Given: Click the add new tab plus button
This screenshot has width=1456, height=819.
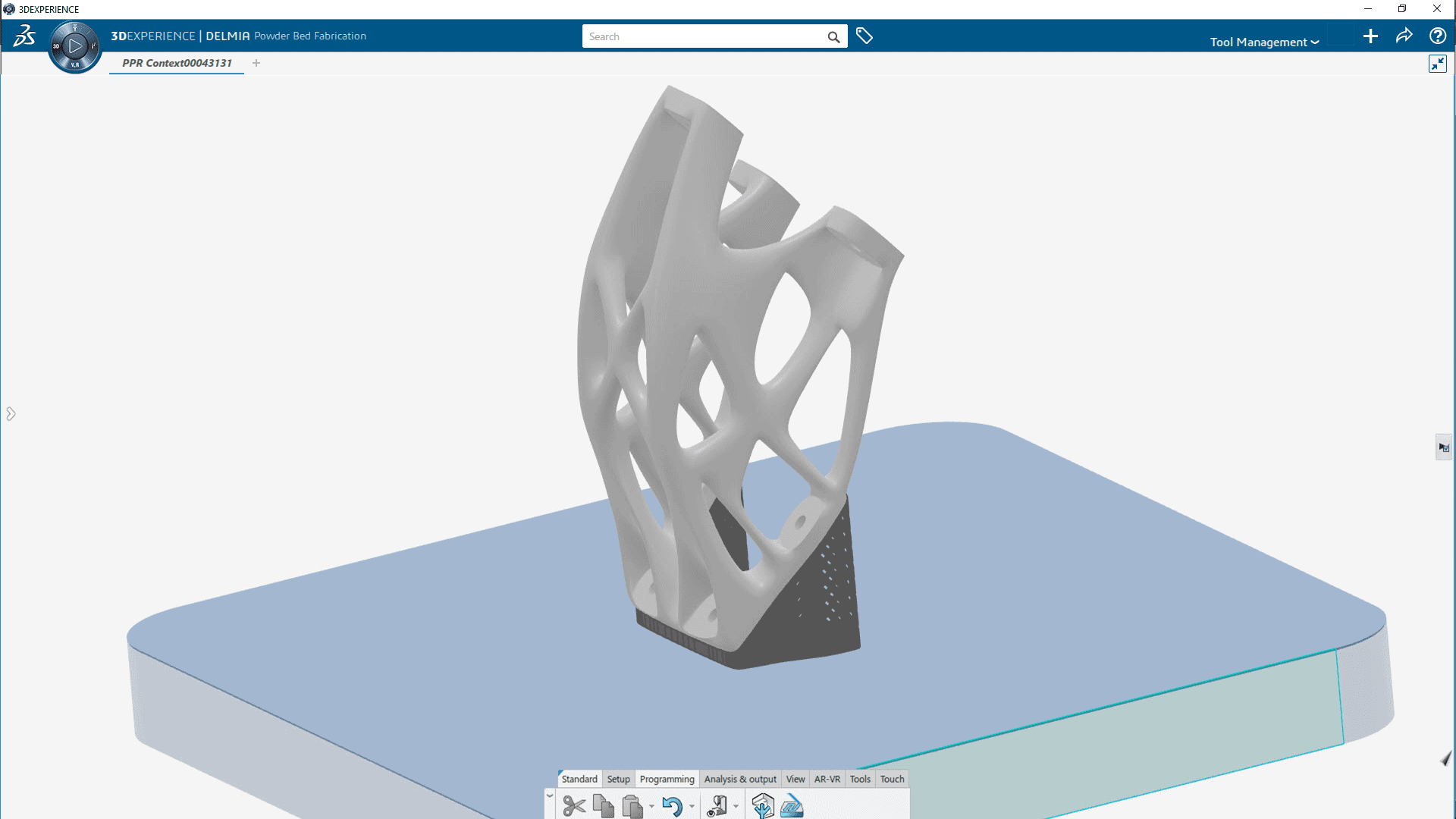Looking at the screenshot, I should pos(256,63).
